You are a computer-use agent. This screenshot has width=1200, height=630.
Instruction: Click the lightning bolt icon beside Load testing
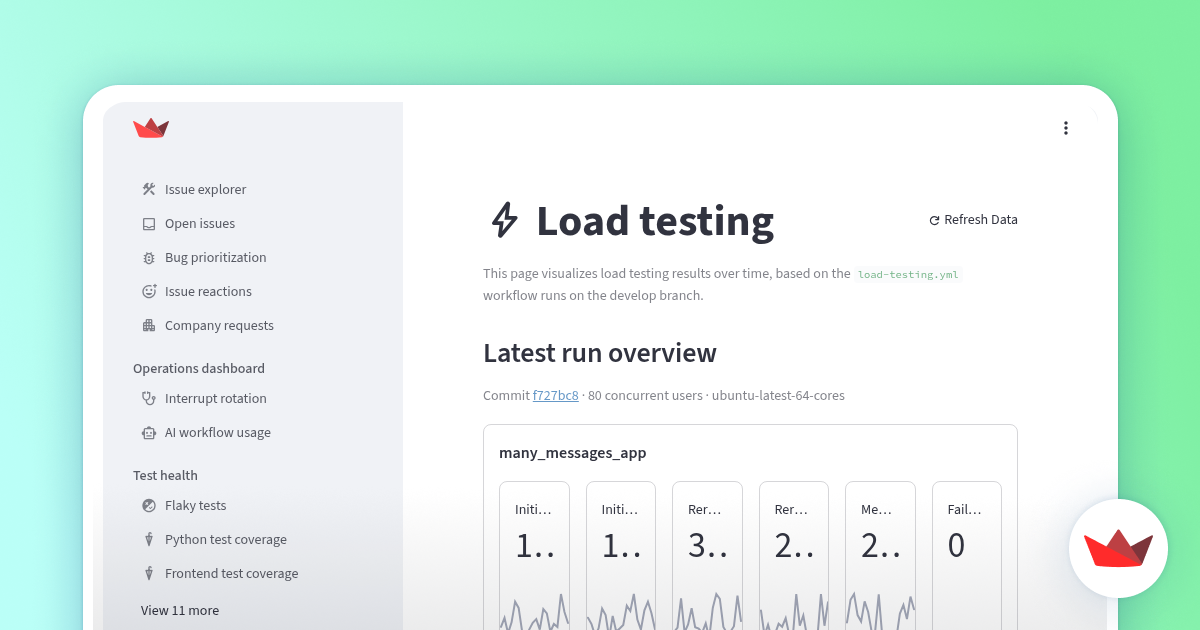click(x=504, y=220)
